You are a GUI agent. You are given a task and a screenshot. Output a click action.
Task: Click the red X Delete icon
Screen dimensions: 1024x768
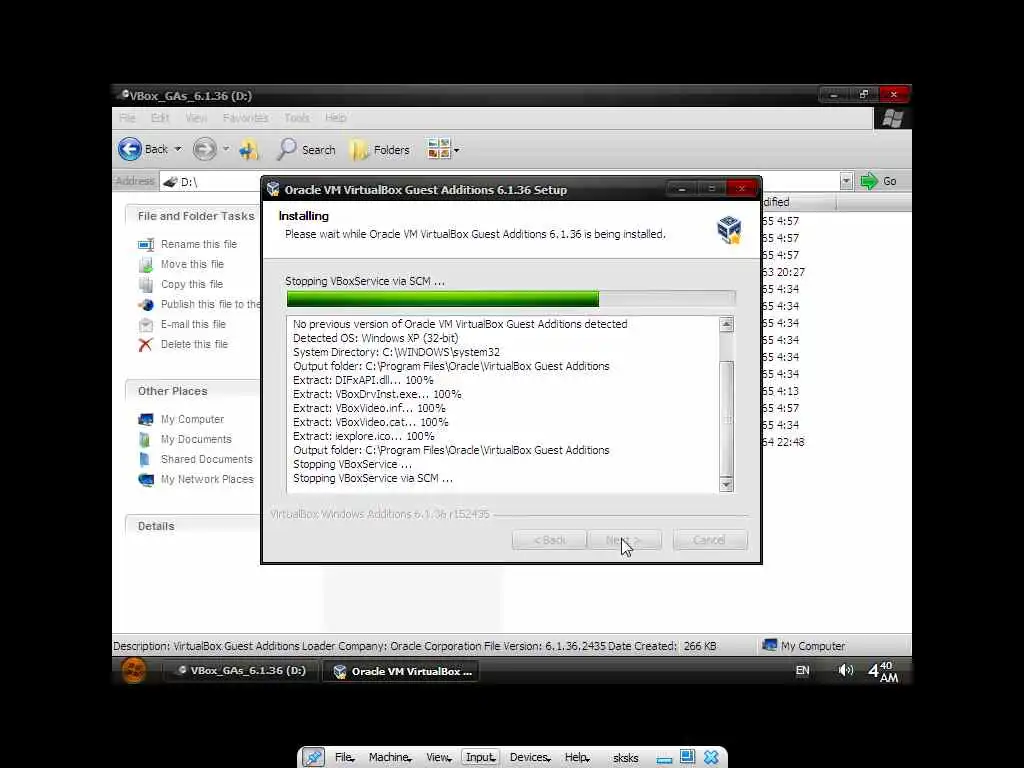click(x=146, y=344)
